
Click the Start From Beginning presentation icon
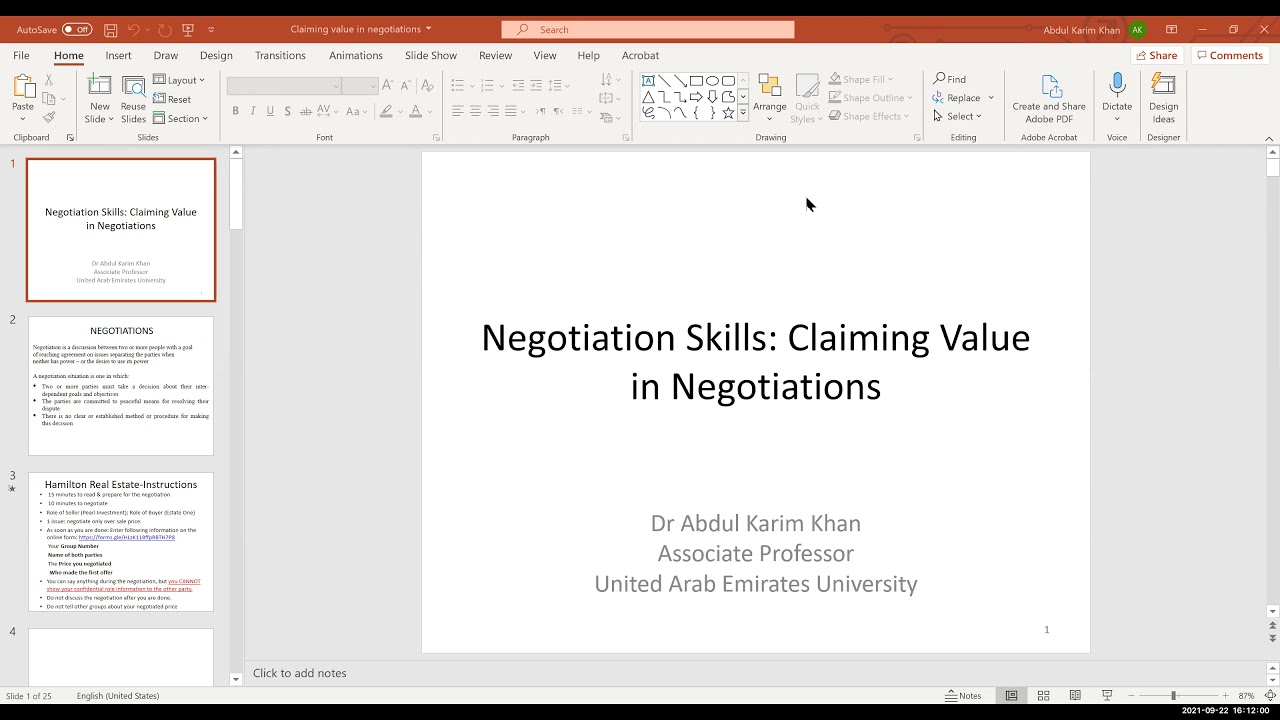click(x=188, y=30)
